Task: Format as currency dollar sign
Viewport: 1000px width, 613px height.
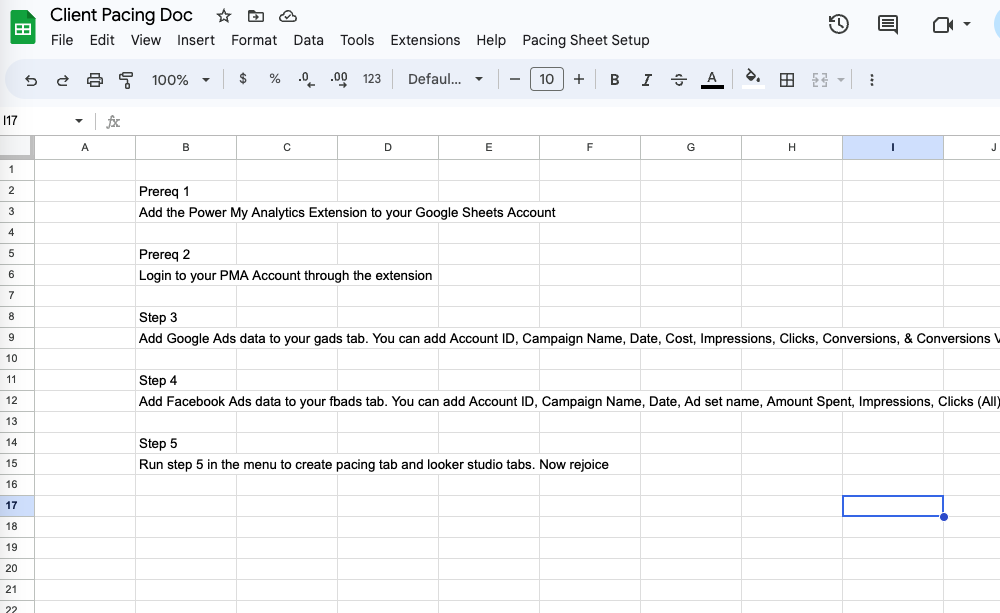Action: [x=242, y=79]
